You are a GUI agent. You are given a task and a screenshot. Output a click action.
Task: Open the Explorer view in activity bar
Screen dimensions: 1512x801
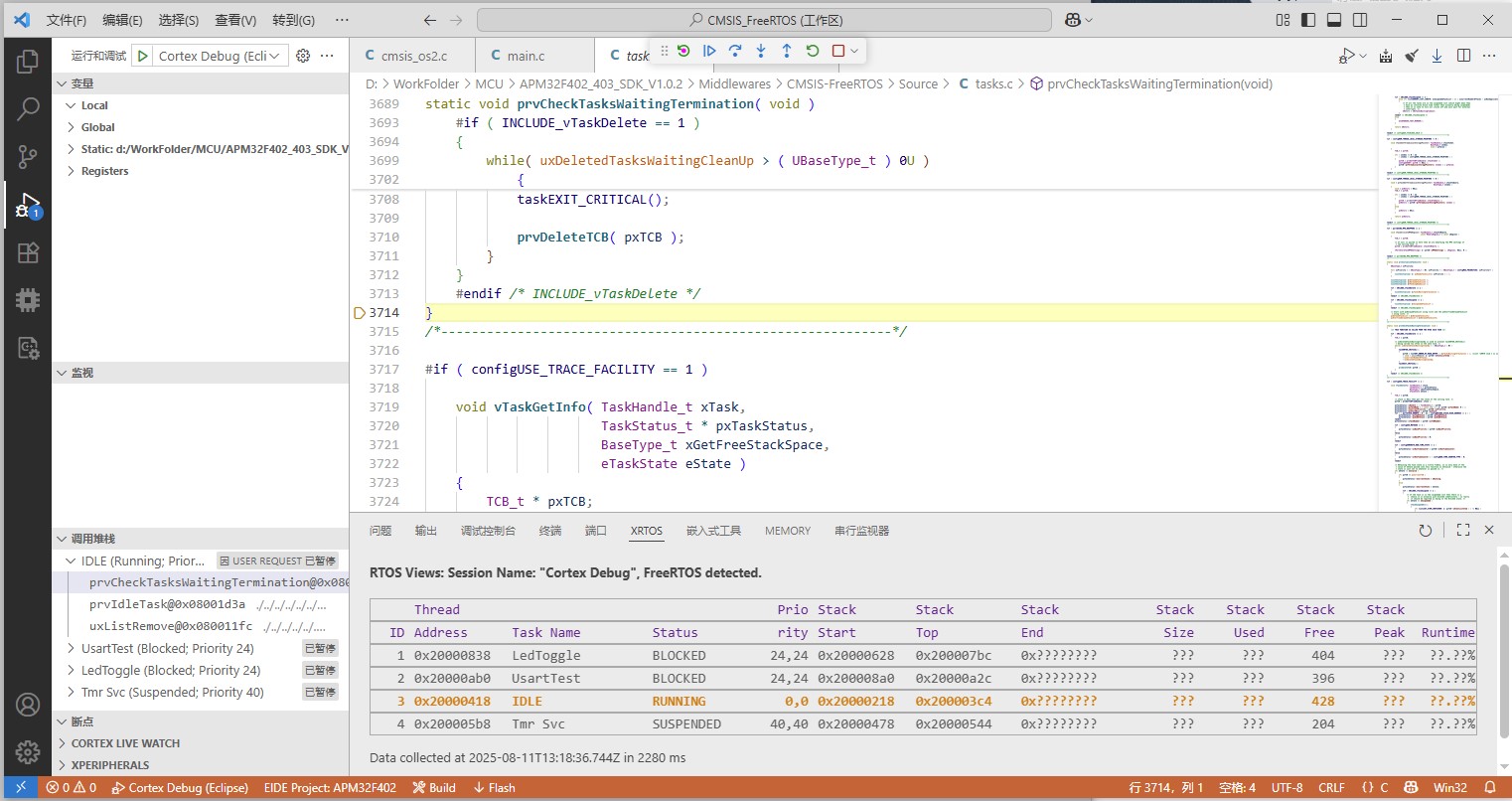click(28, 62)
